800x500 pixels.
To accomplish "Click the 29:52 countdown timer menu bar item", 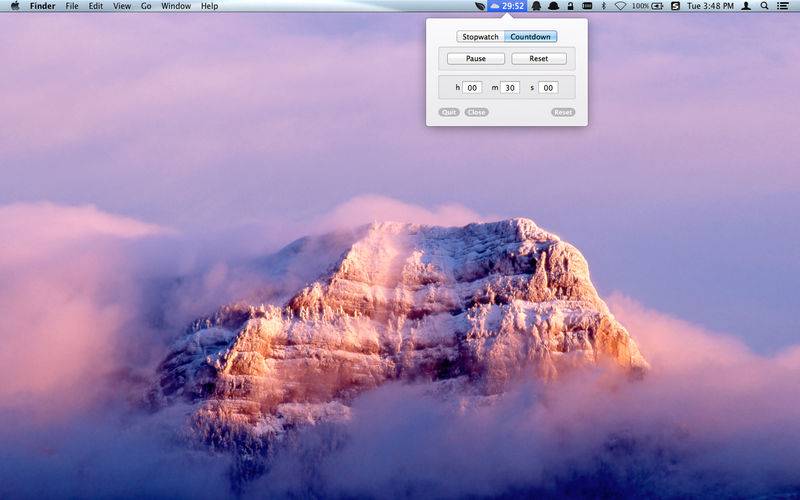I will [x=507, y=6].
